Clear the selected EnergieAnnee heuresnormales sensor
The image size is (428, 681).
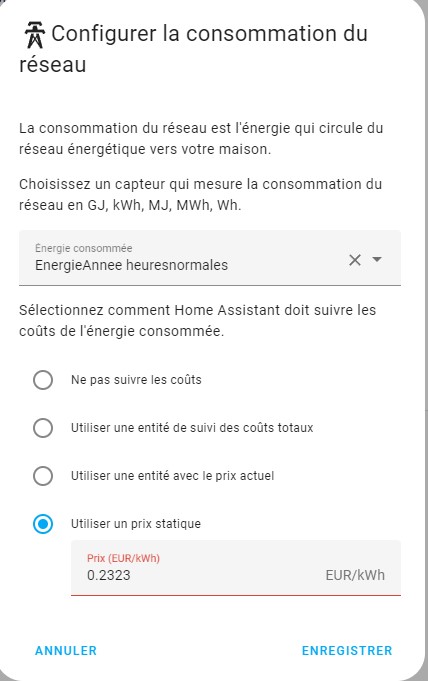[355, 260]
